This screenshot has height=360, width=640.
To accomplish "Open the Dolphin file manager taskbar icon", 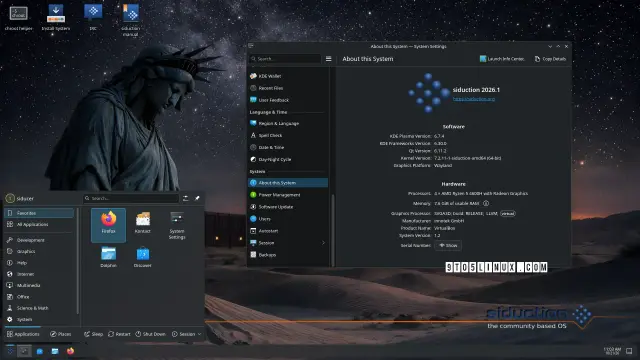I will [x=55, y=351].
